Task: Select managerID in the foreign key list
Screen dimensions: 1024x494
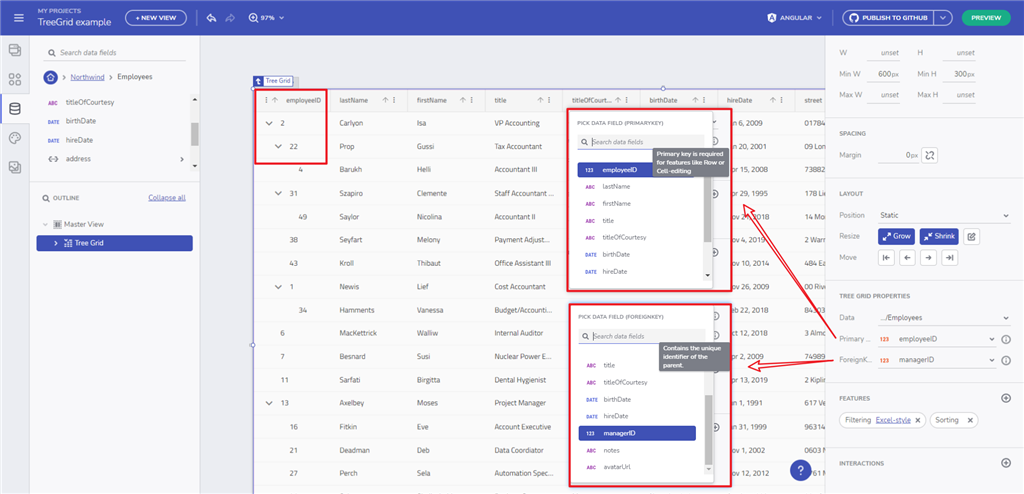Action: 636,433
